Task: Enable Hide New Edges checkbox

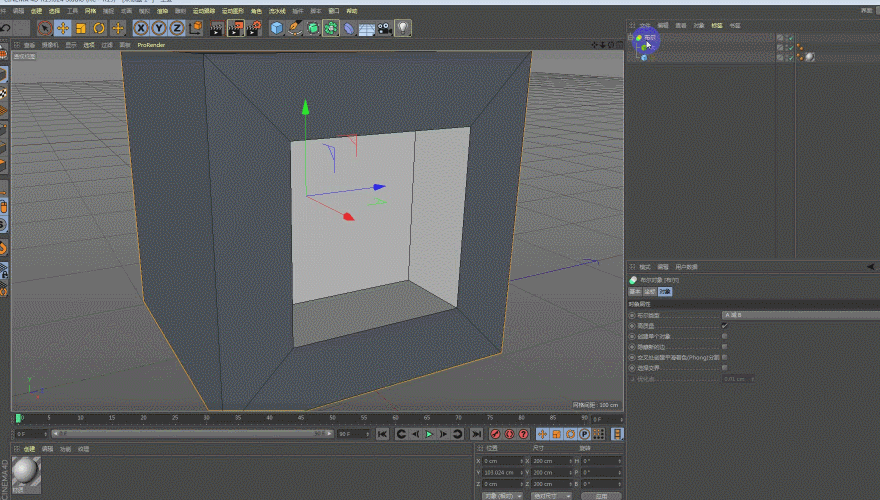Action: click(x=725, y=347)
